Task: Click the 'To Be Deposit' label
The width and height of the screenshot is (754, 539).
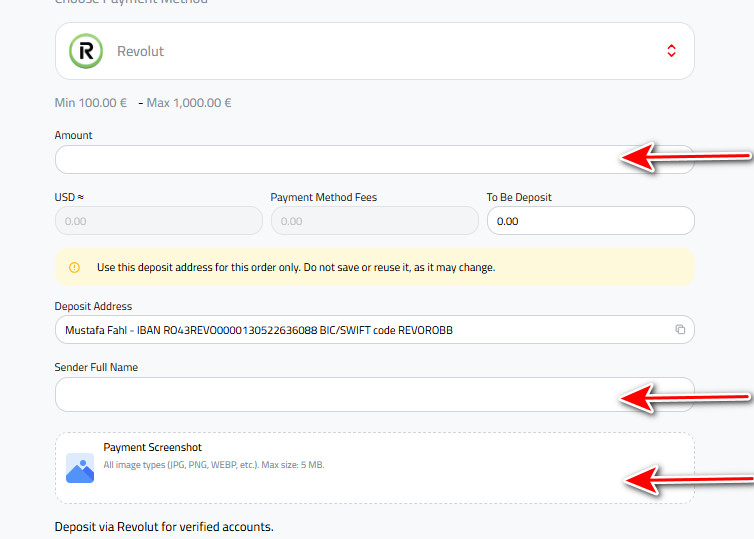Action: tap(519, 197)
